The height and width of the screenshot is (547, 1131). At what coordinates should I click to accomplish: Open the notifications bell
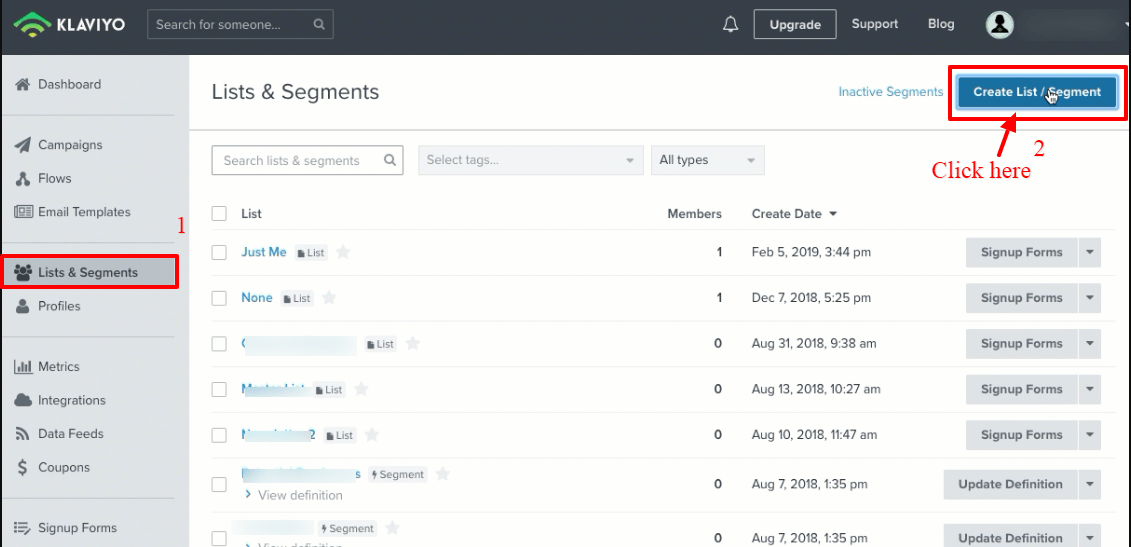(x=730, y=25)
